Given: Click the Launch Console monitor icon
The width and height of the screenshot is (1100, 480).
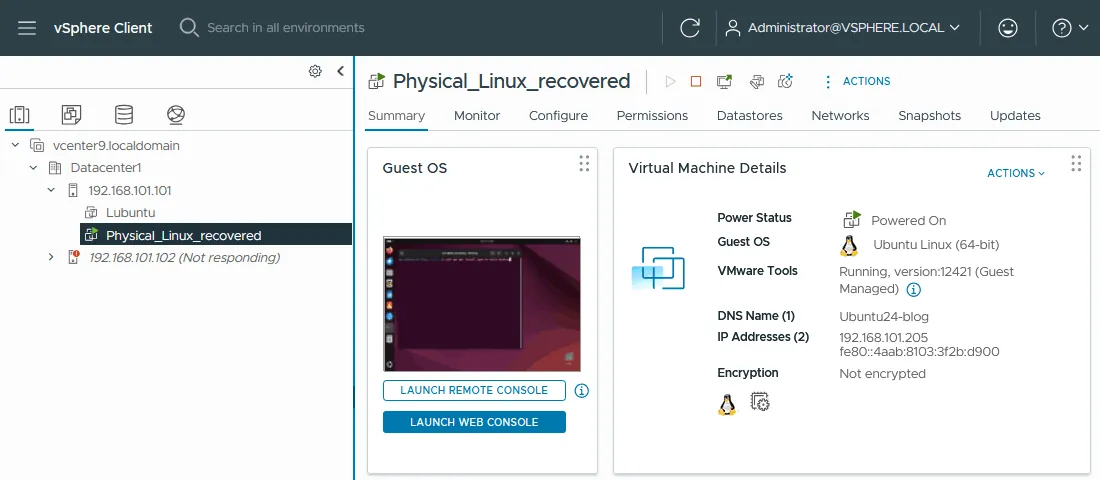Looking at the screenshot, I should (725, 81).
